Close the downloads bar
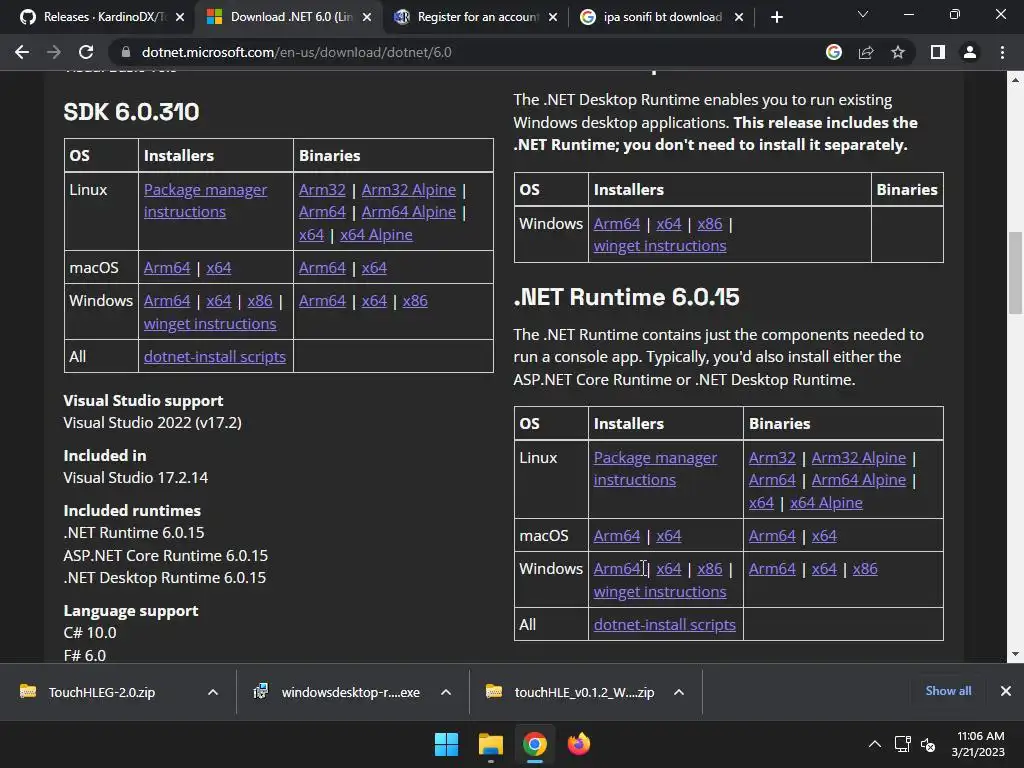 (x=1006, y=691)
